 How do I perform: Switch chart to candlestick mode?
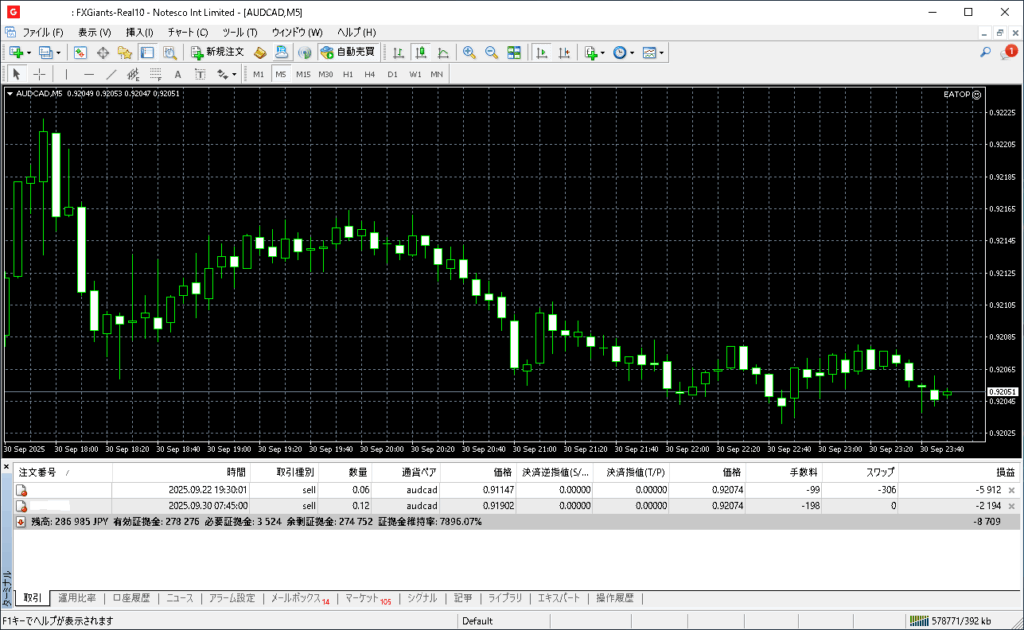pyautogui.click(x=421, y=52)
